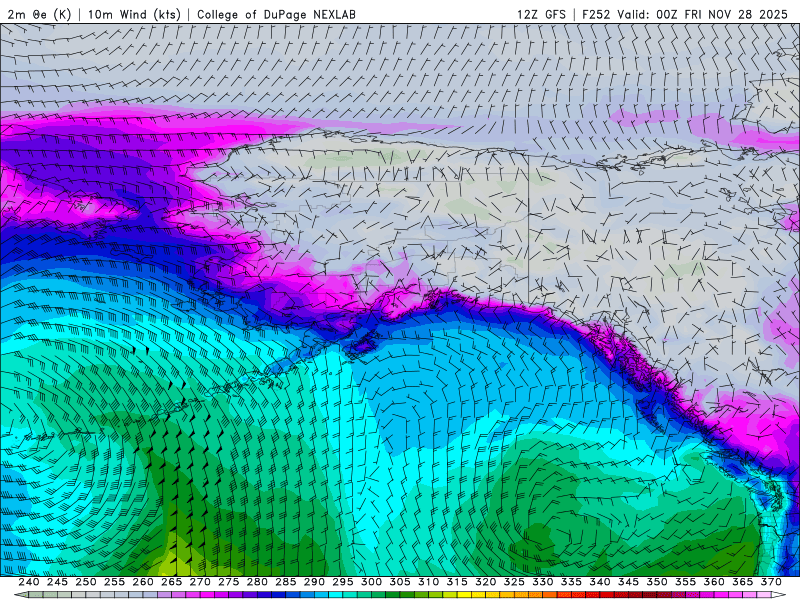
Task: Click the 250 color scale label
Action: click(x=86, y=582)
